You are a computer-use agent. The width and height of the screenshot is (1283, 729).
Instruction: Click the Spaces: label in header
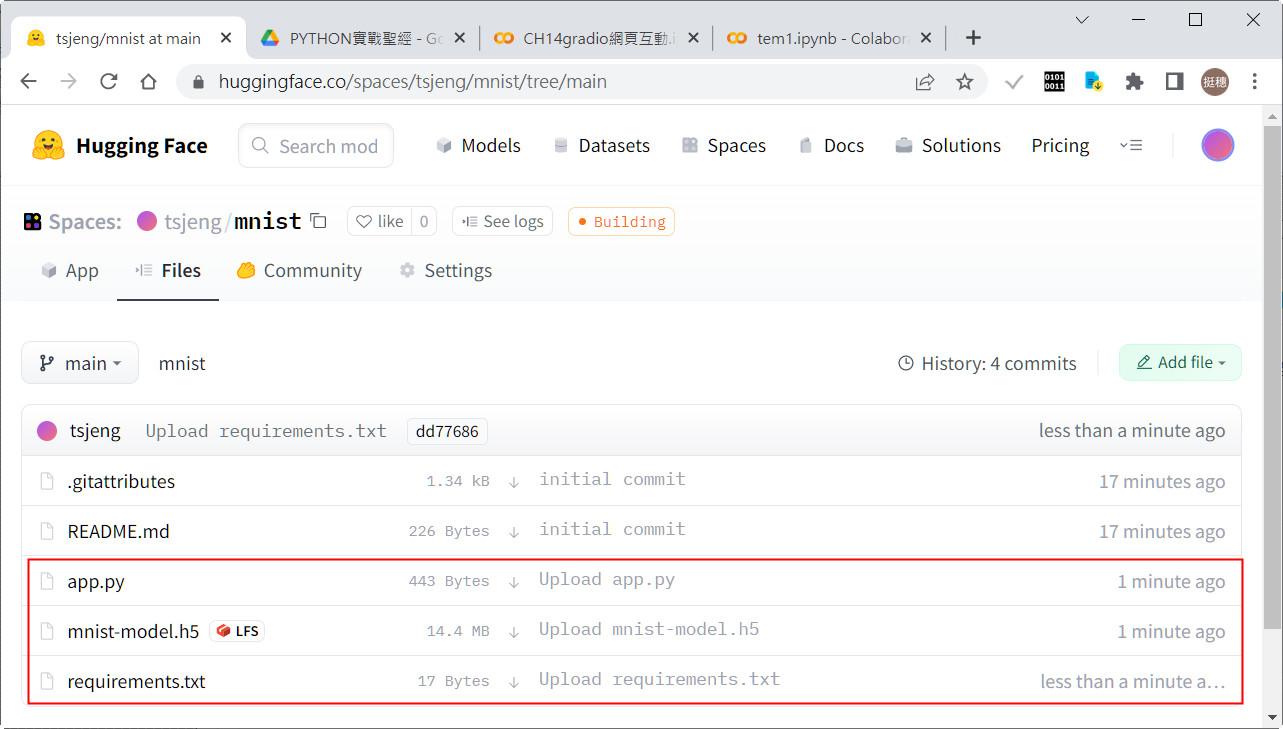click(x=85, y=221)
